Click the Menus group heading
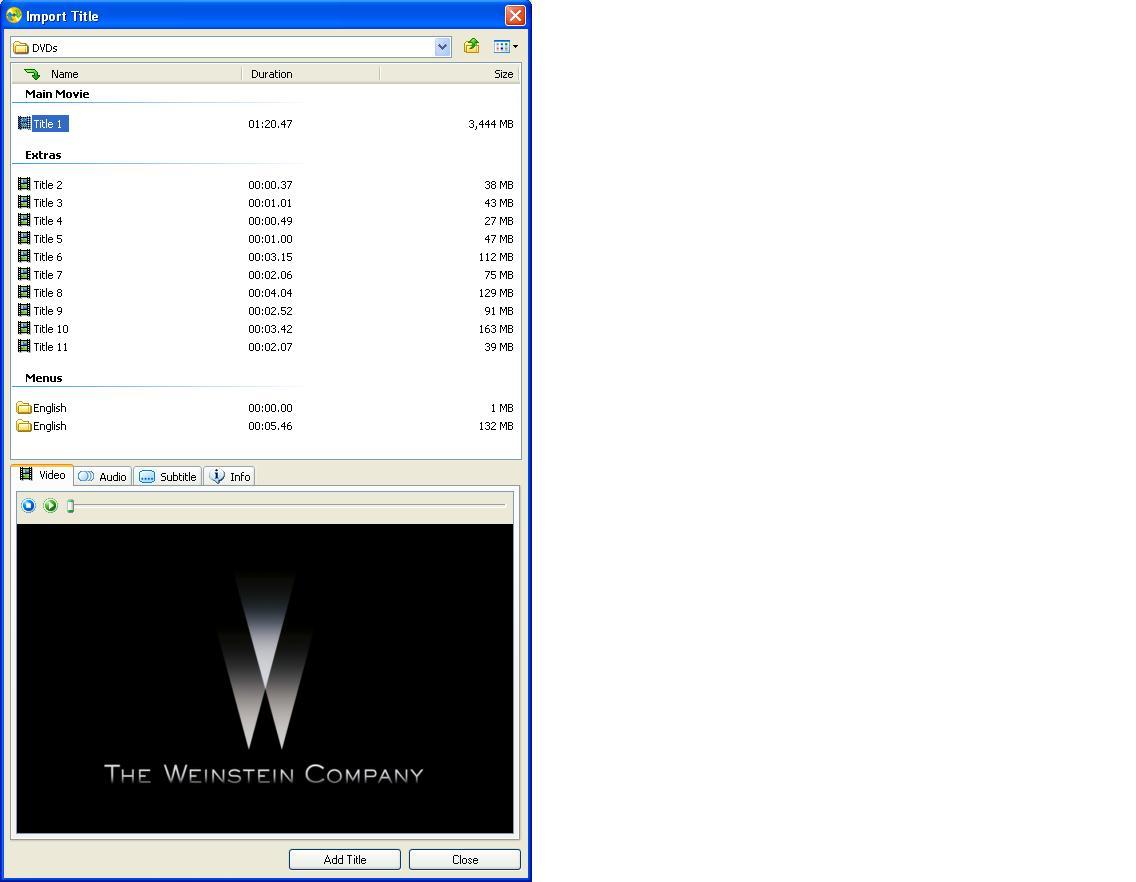Screen dimensions: 1136x882 [x=43, y=378]
